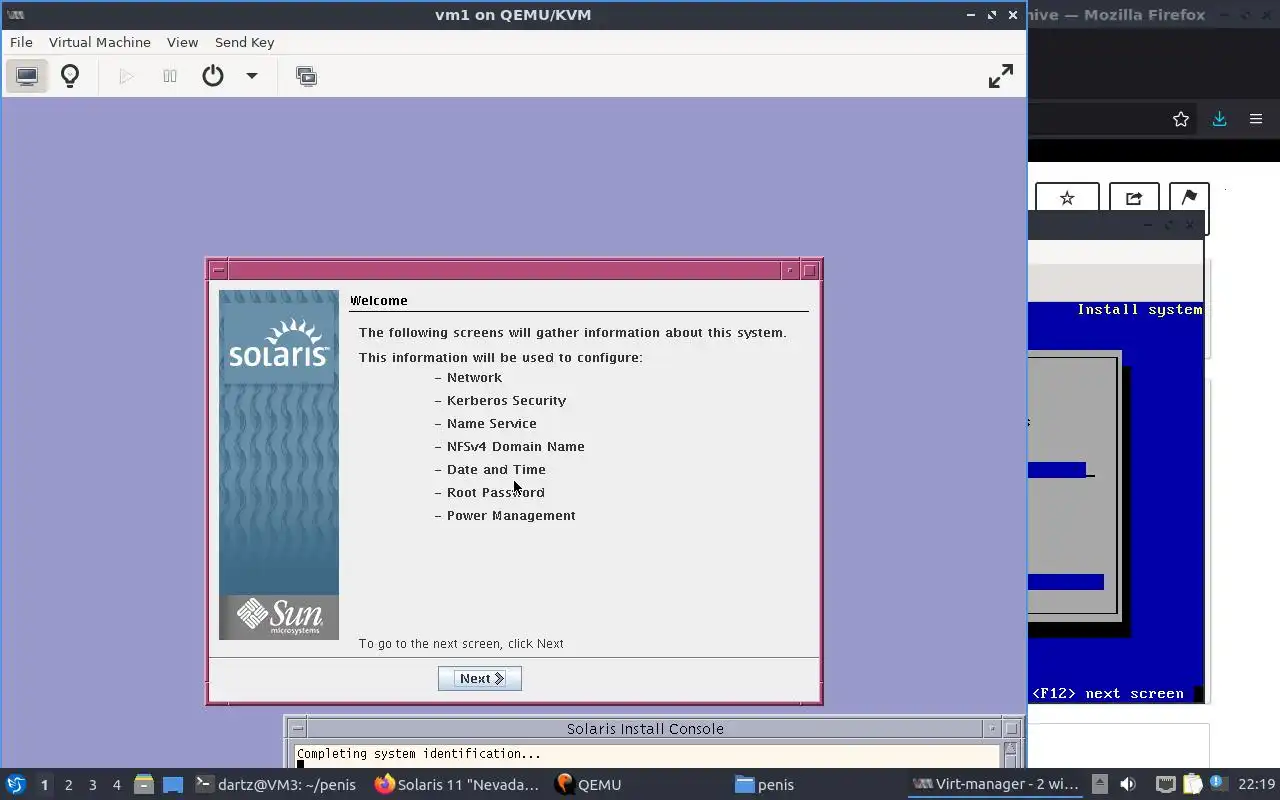Open virtual hardware details lightbulb icon
The height and width of the screenshot is (800, 1280).
pos(70,76)
